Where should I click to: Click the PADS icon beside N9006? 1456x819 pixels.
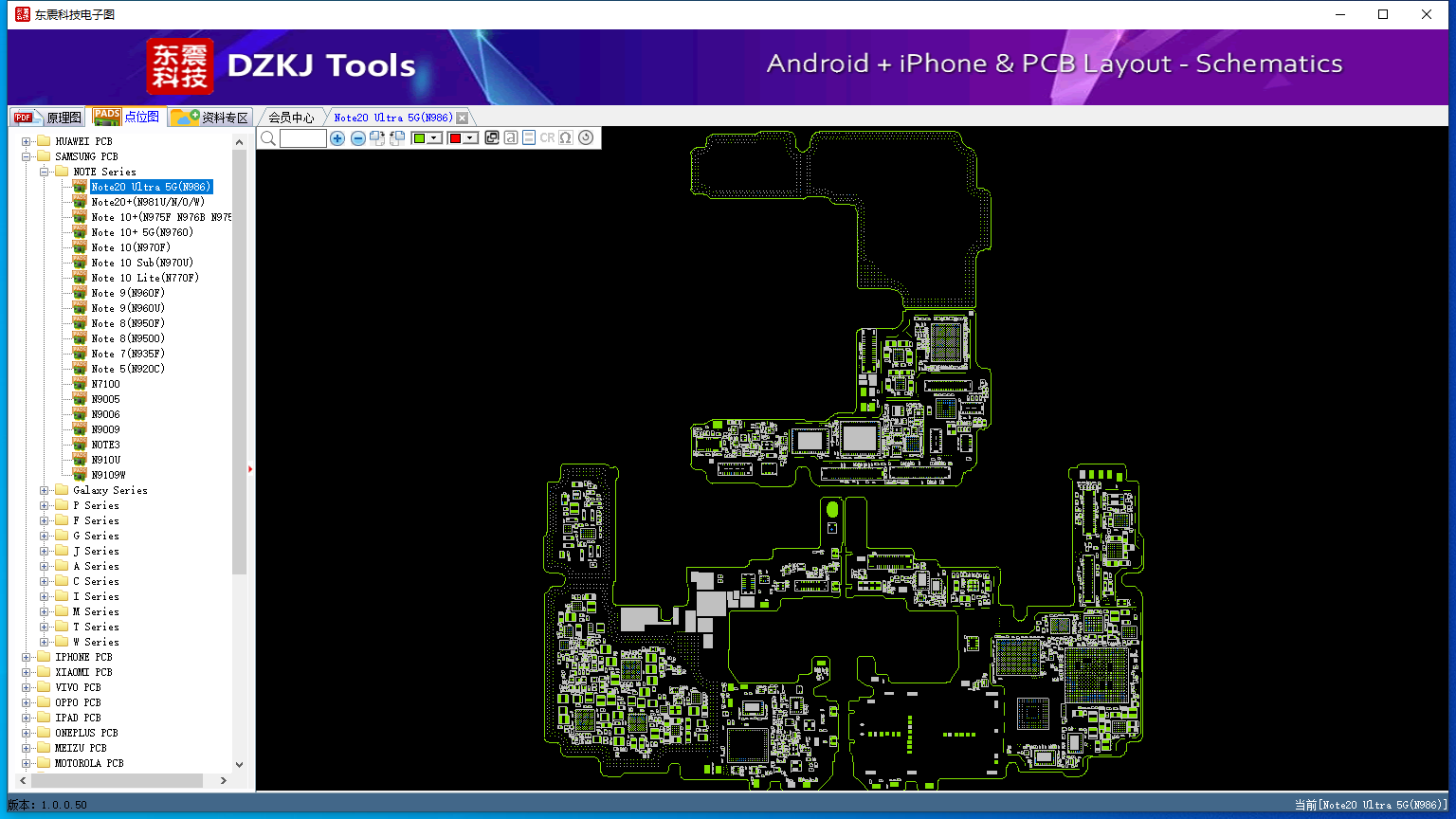[x=80, y=414]
